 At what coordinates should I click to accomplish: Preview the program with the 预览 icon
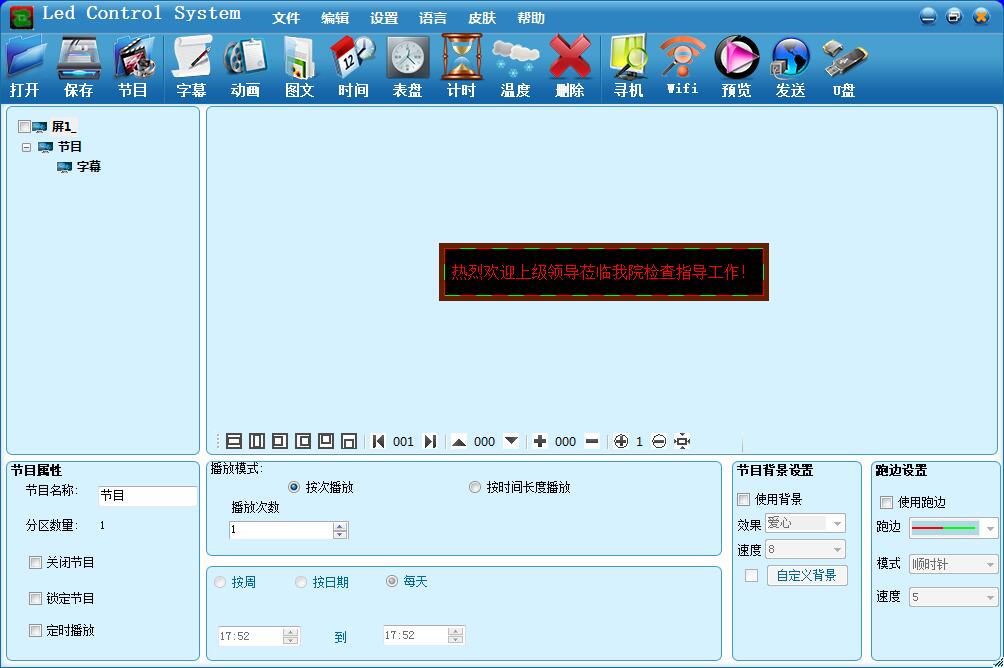[736, 66]
